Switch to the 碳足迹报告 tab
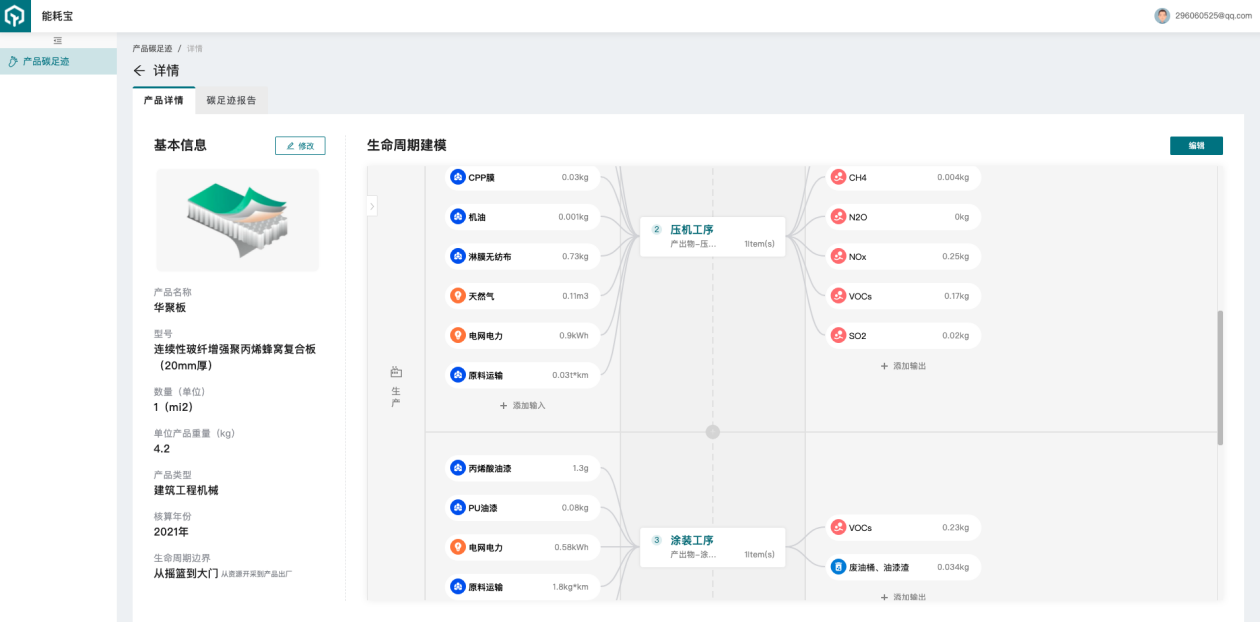This screenshot has height=622, width=1260. [231, 100]
